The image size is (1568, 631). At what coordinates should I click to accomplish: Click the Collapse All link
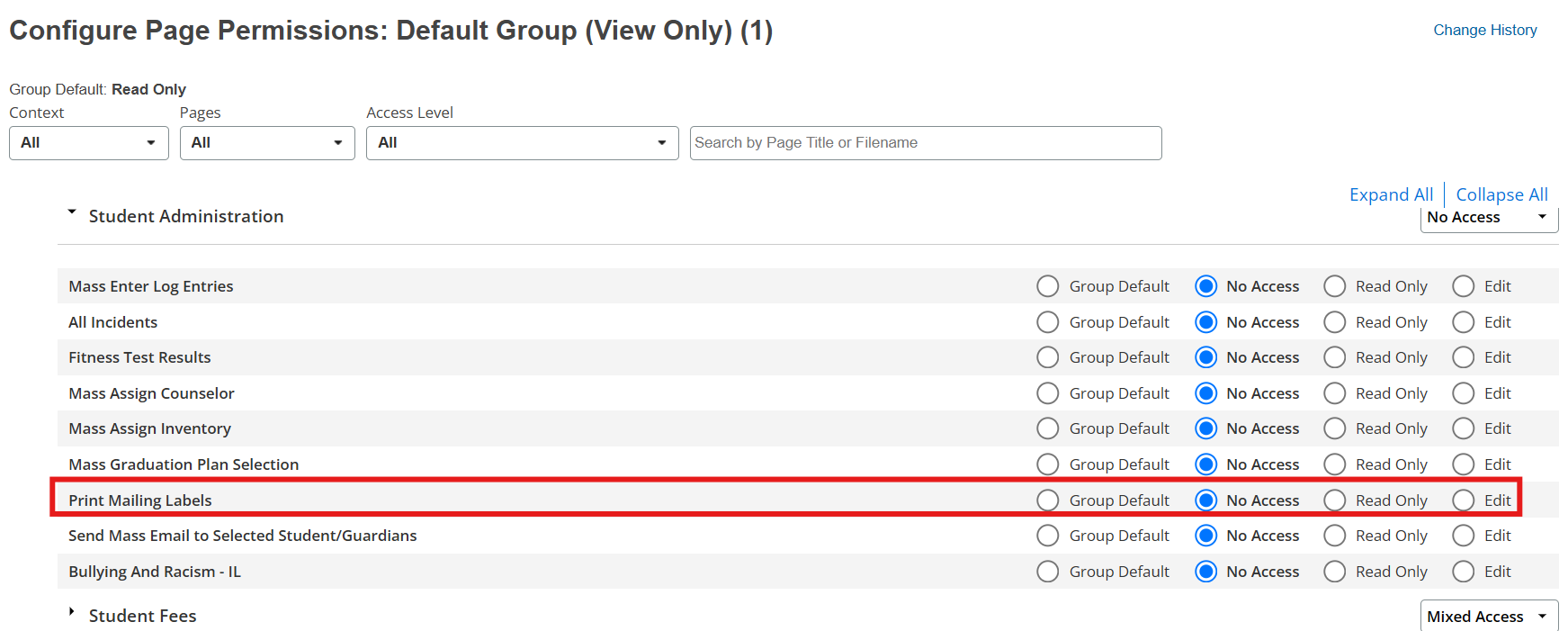(x=1501, y=194)
